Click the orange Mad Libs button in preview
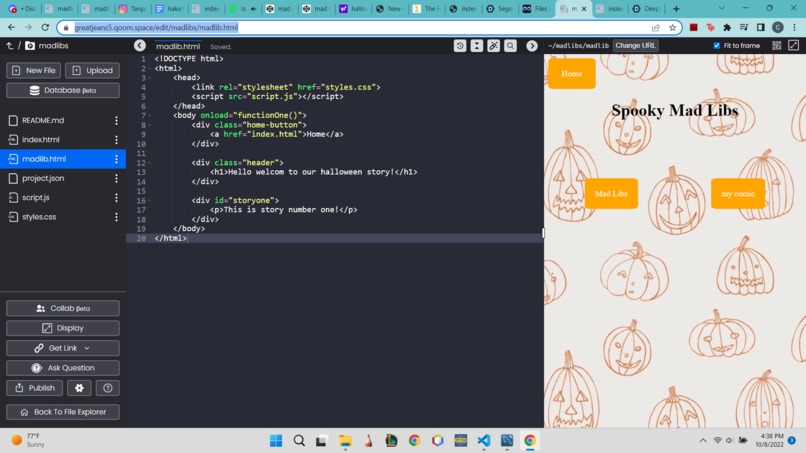The height and width of the screenshot is (453, 806). coord(611,193)
